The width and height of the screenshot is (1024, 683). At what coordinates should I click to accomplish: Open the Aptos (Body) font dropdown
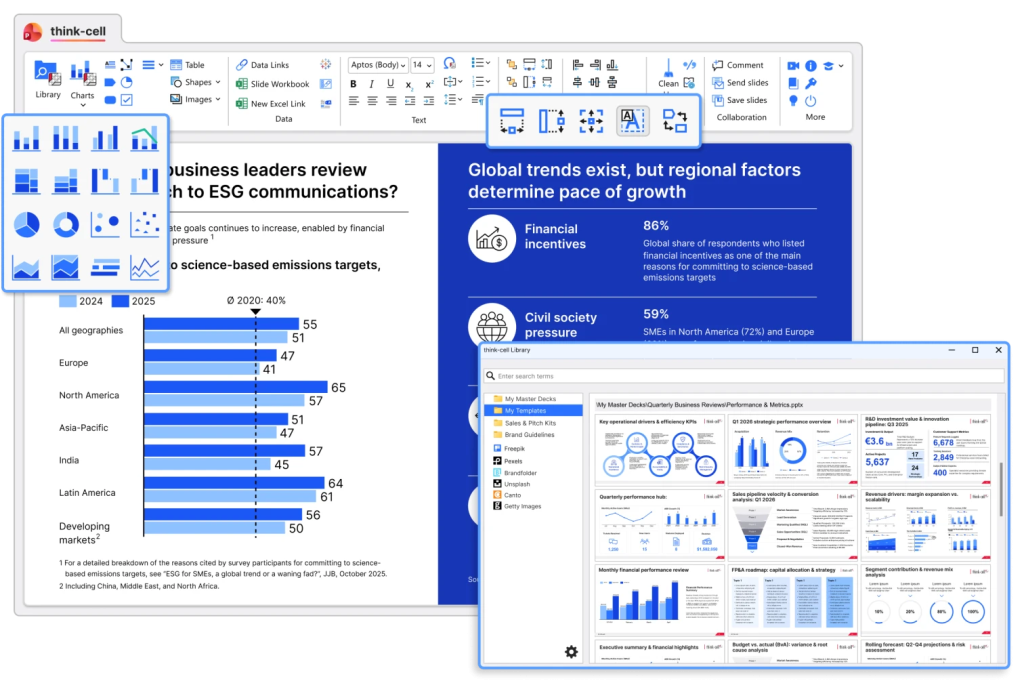[x=377, y=64]
